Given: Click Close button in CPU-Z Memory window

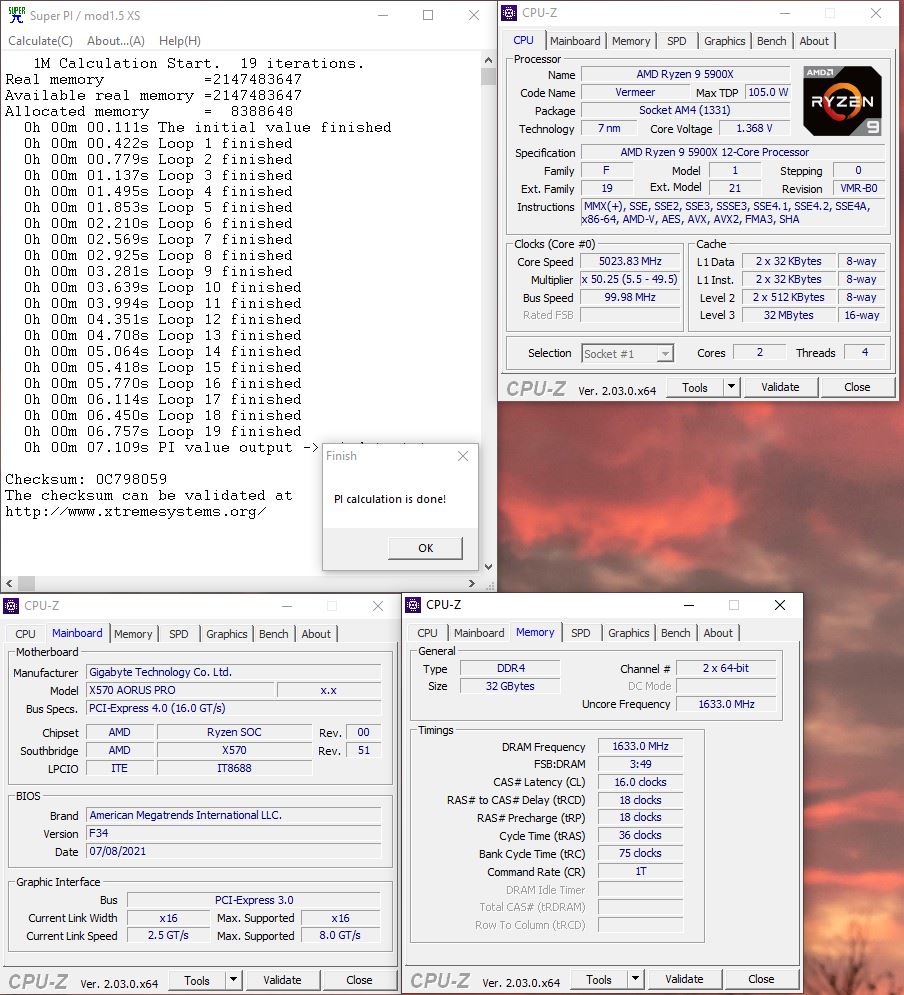Looking at the screenshot, I should pyautogui.click(x=761, y=979).
